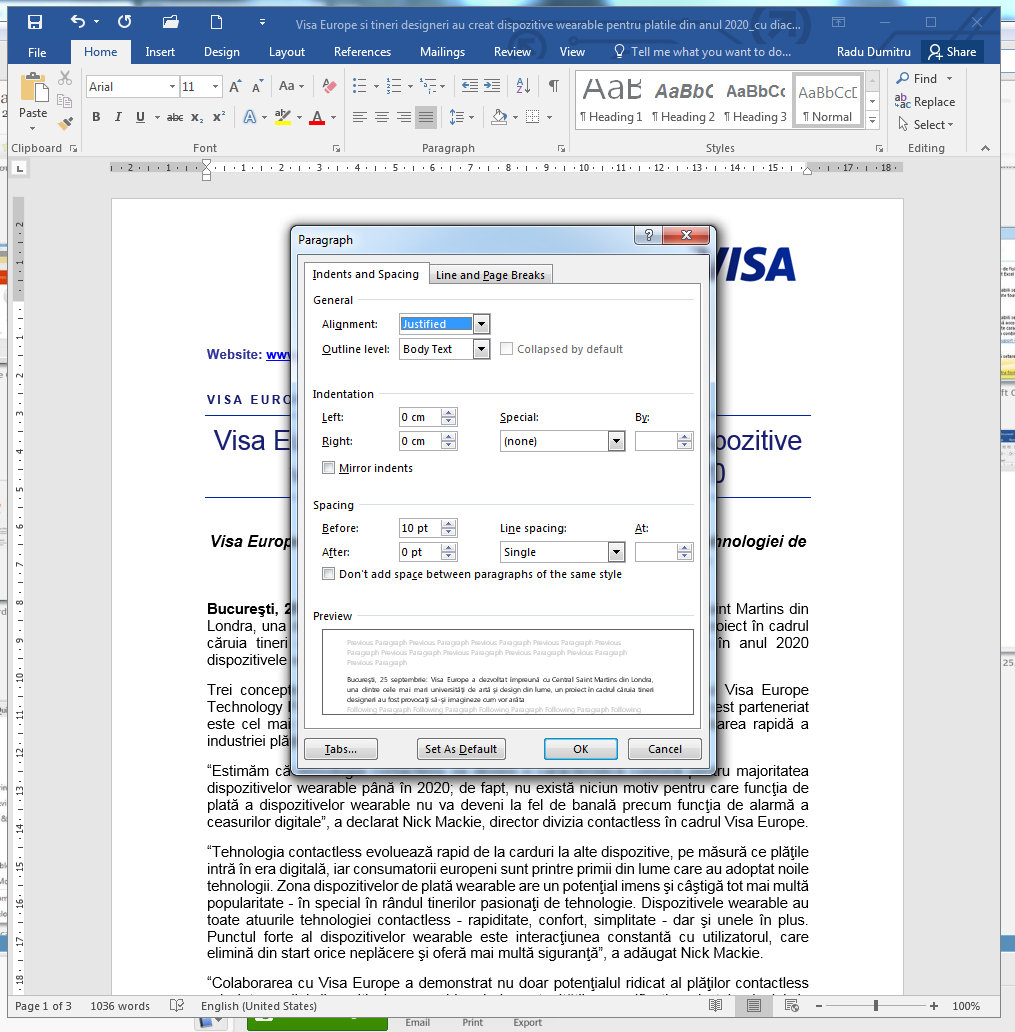This screenshot has height=1032, width=1015.
Task: Select the Indents and Spacing tab
Action: coord(365,274)
